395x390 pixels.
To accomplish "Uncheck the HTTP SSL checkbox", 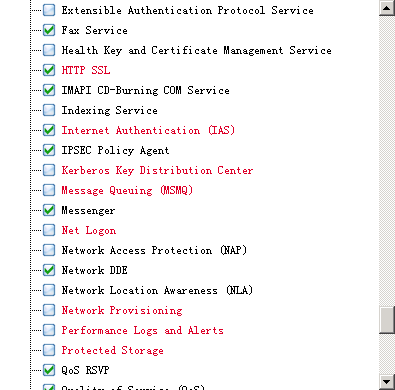I will (49, 70).
